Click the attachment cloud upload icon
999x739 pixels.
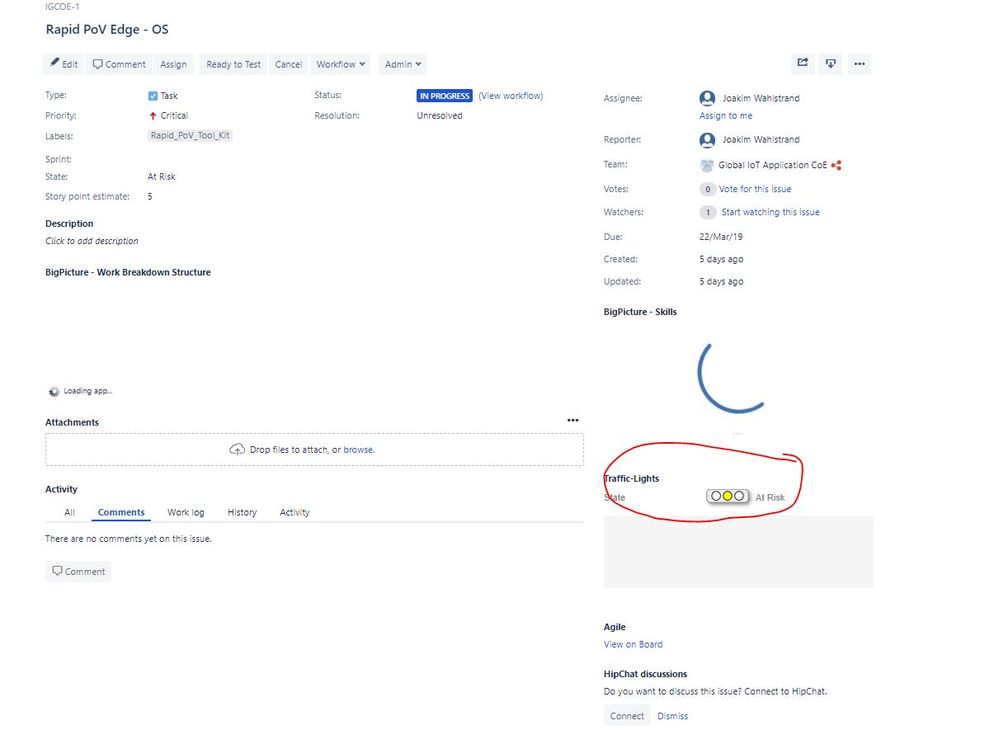click(x=236, y=449)
